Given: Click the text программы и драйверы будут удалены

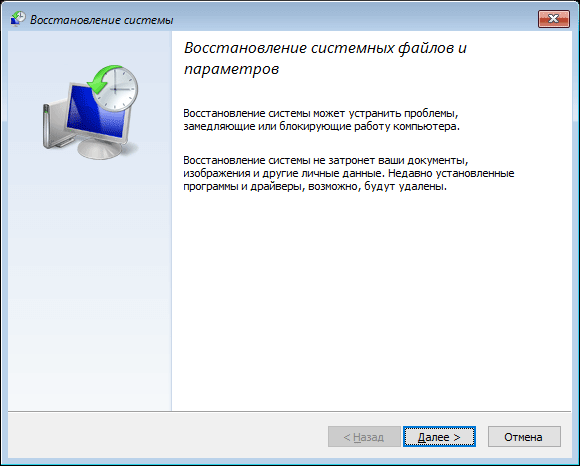Looking at the screenshot, I should (315, 186).
